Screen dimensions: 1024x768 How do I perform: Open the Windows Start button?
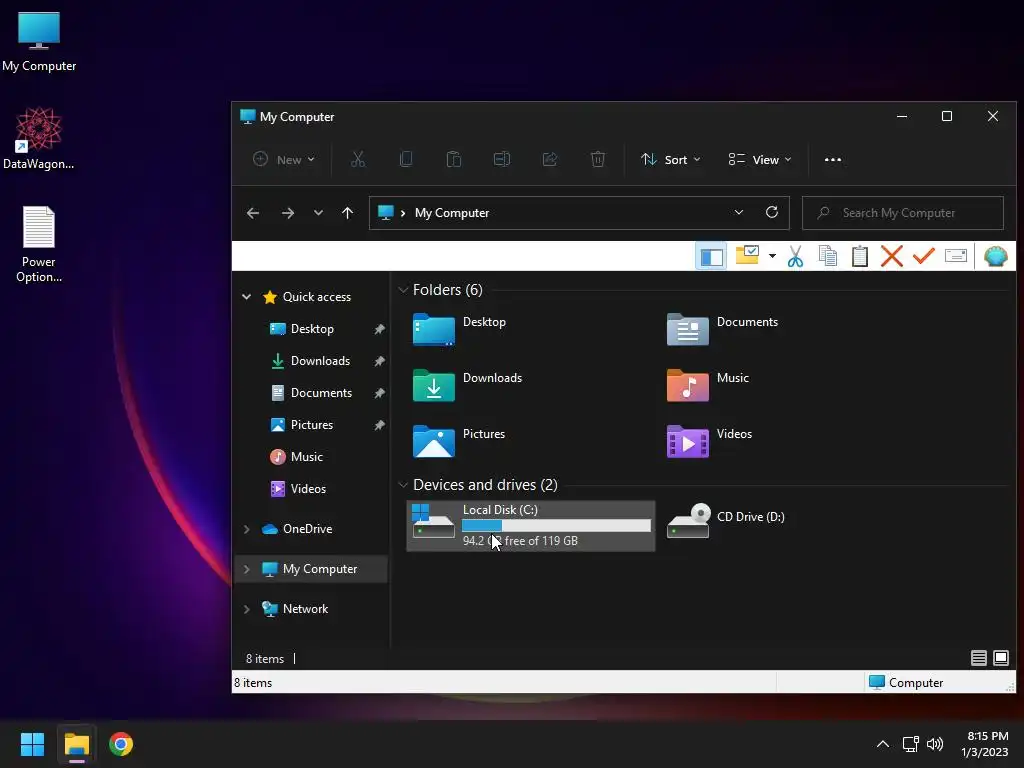(32, 744)
